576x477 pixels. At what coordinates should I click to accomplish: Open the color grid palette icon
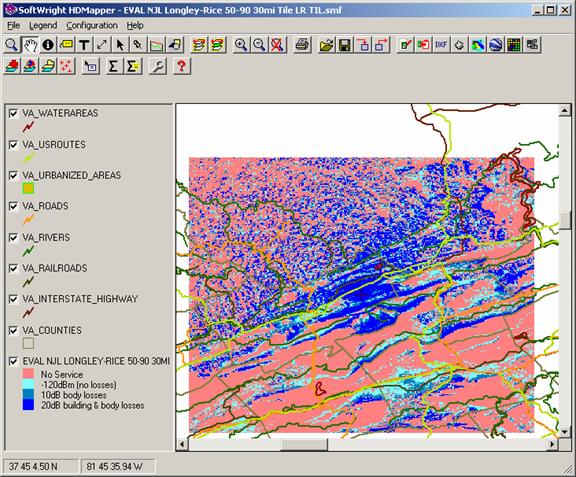(x=514, y=45)
